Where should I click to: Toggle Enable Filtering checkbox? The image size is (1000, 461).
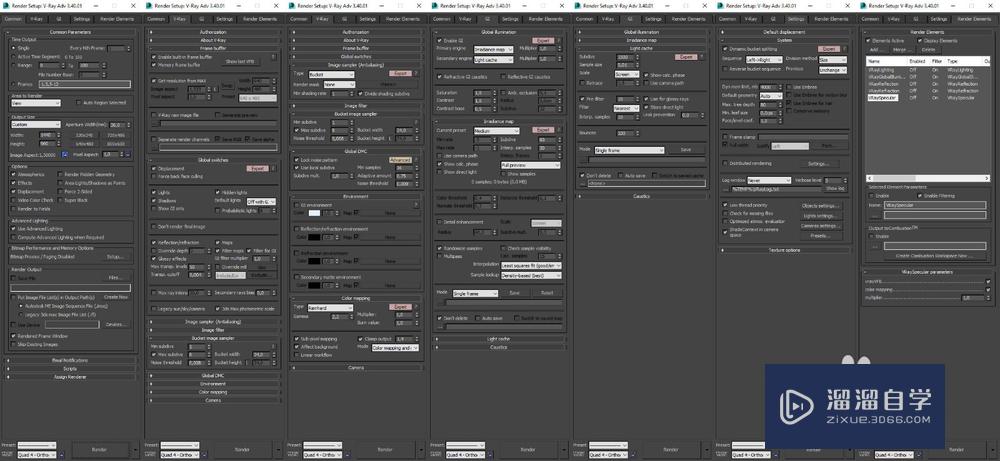[x=918, y=196]
